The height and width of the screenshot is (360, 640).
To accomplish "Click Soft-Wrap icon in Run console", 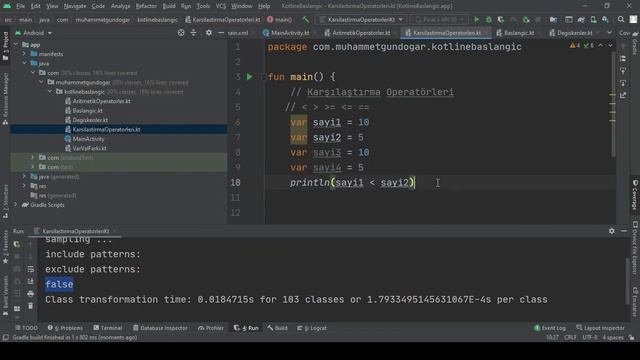I will click(31, 269).
